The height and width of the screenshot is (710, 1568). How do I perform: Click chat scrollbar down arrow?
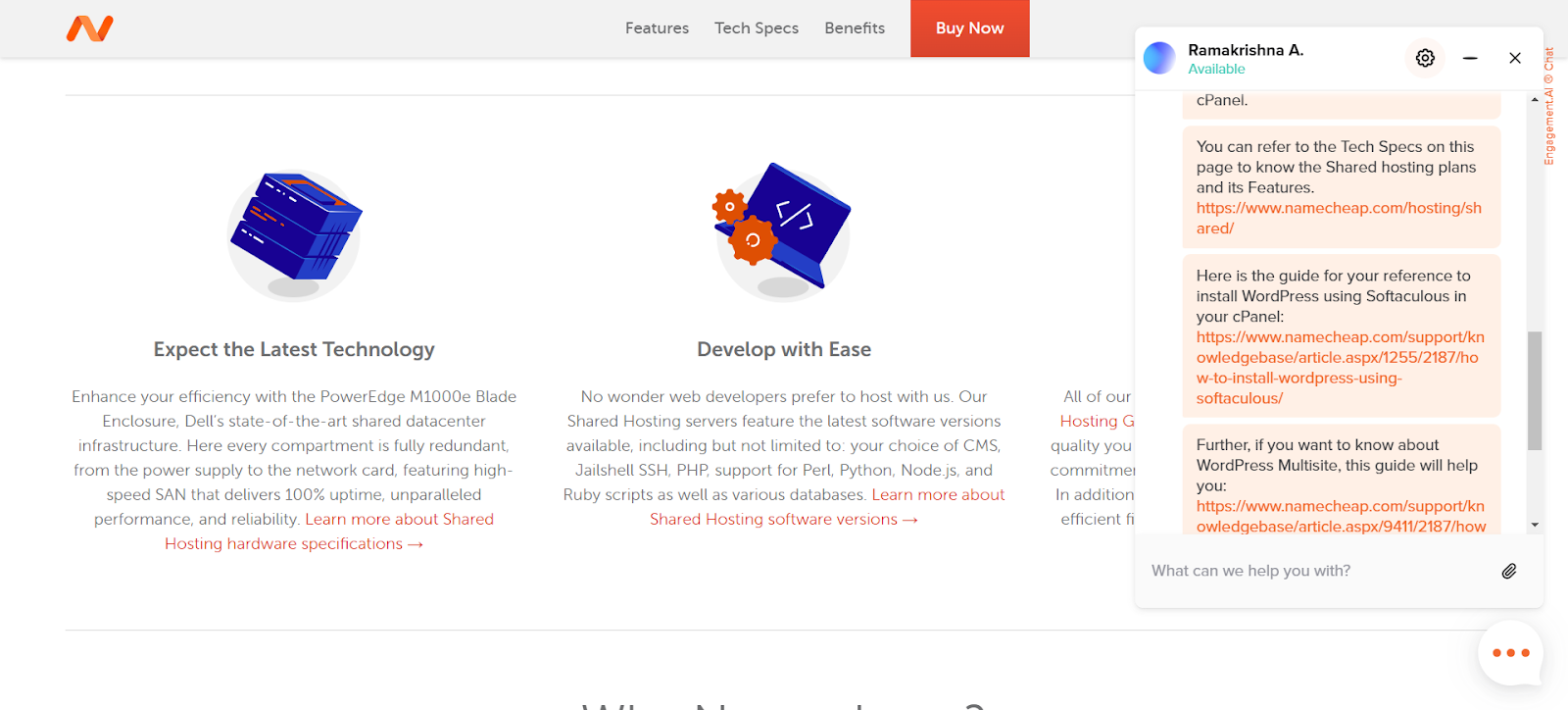pos(1535,525)
